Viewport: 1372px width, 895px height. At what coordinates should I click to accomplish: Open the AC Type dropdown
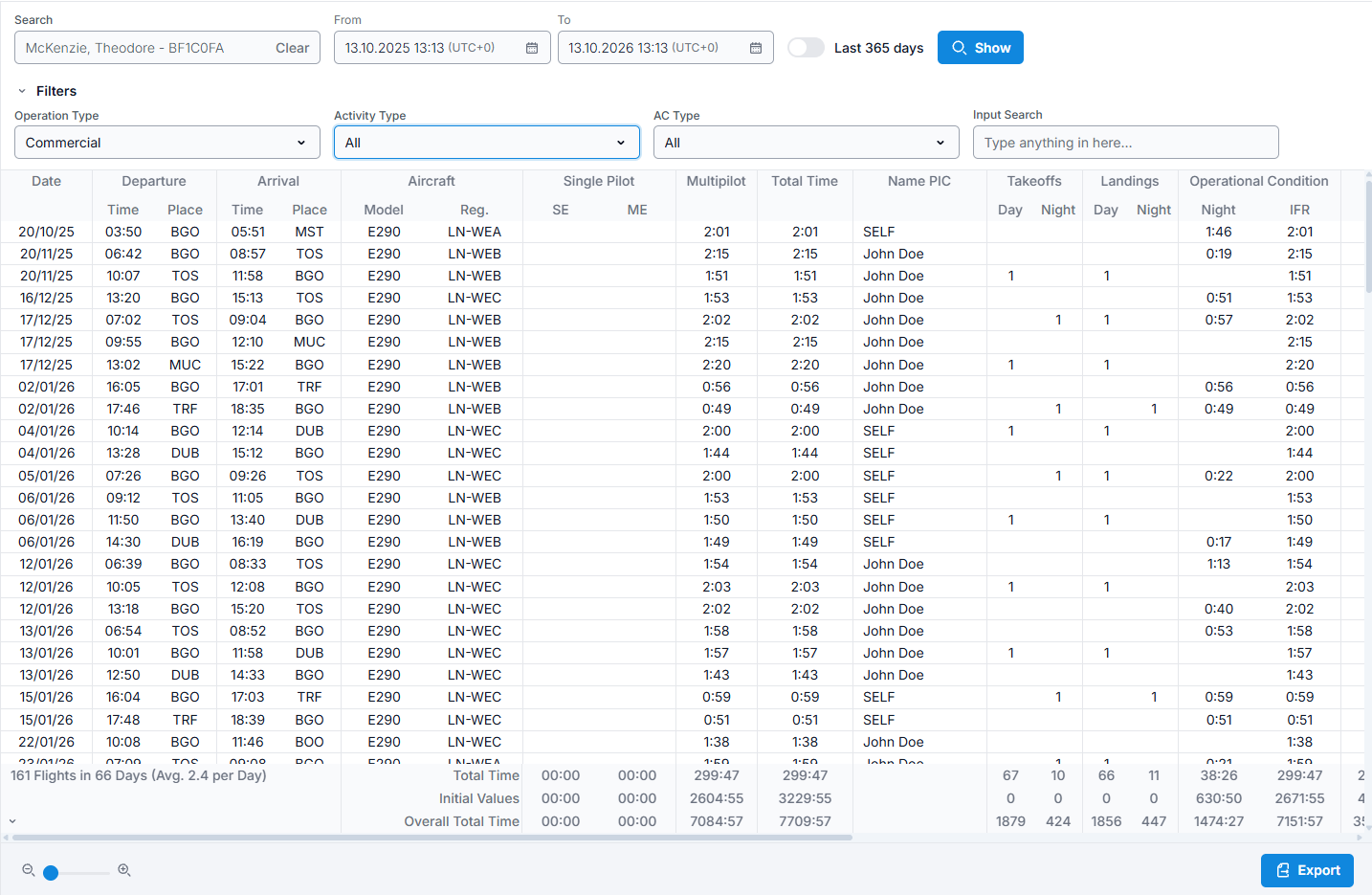pyautogui.click(x=807, y=143)
